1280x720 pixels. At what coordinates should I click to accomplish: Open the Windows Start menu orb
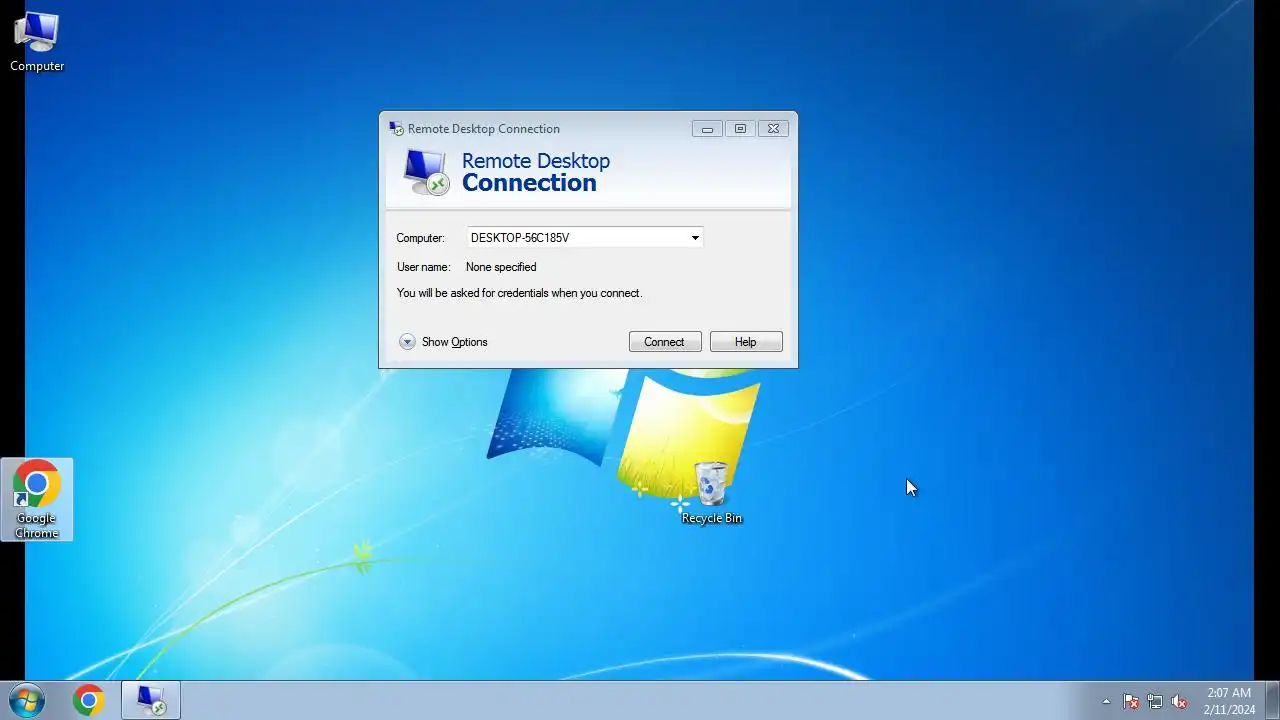27,701
